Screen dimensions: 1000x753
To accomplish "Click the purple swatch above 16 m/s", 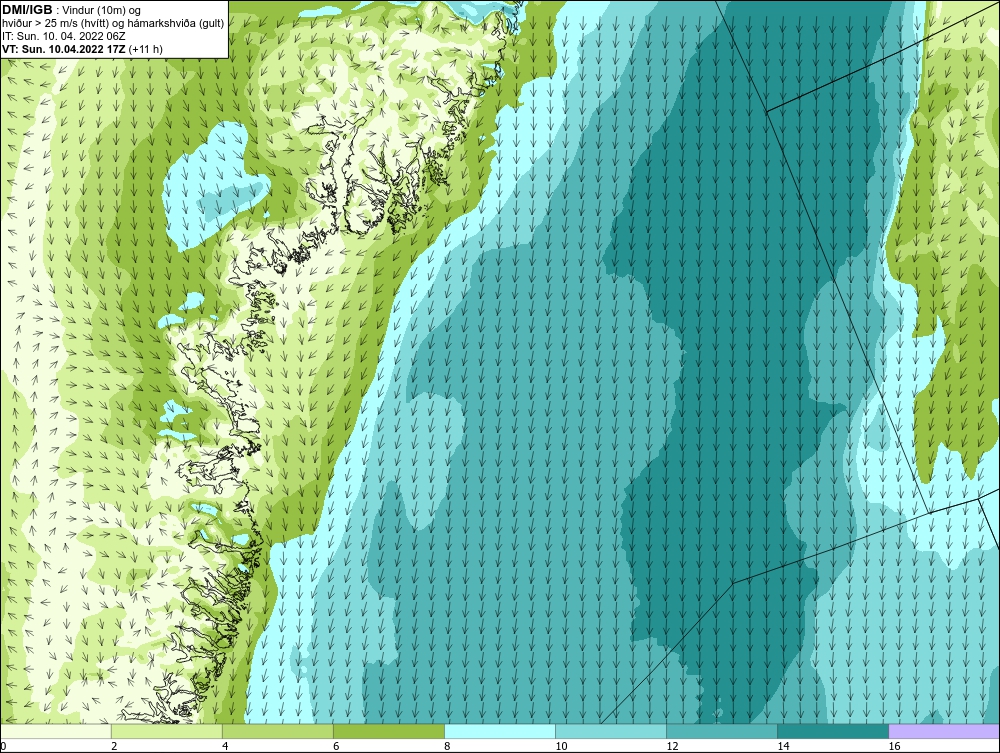I will click(944, 731).
